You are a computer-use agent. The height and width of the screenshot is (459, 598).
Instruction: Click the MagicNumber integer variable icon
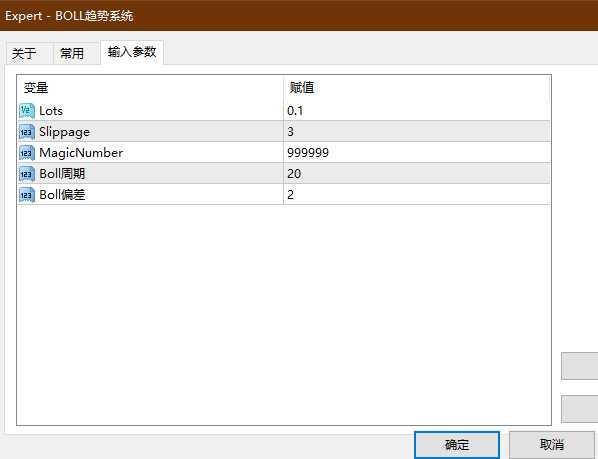[27, 153]
